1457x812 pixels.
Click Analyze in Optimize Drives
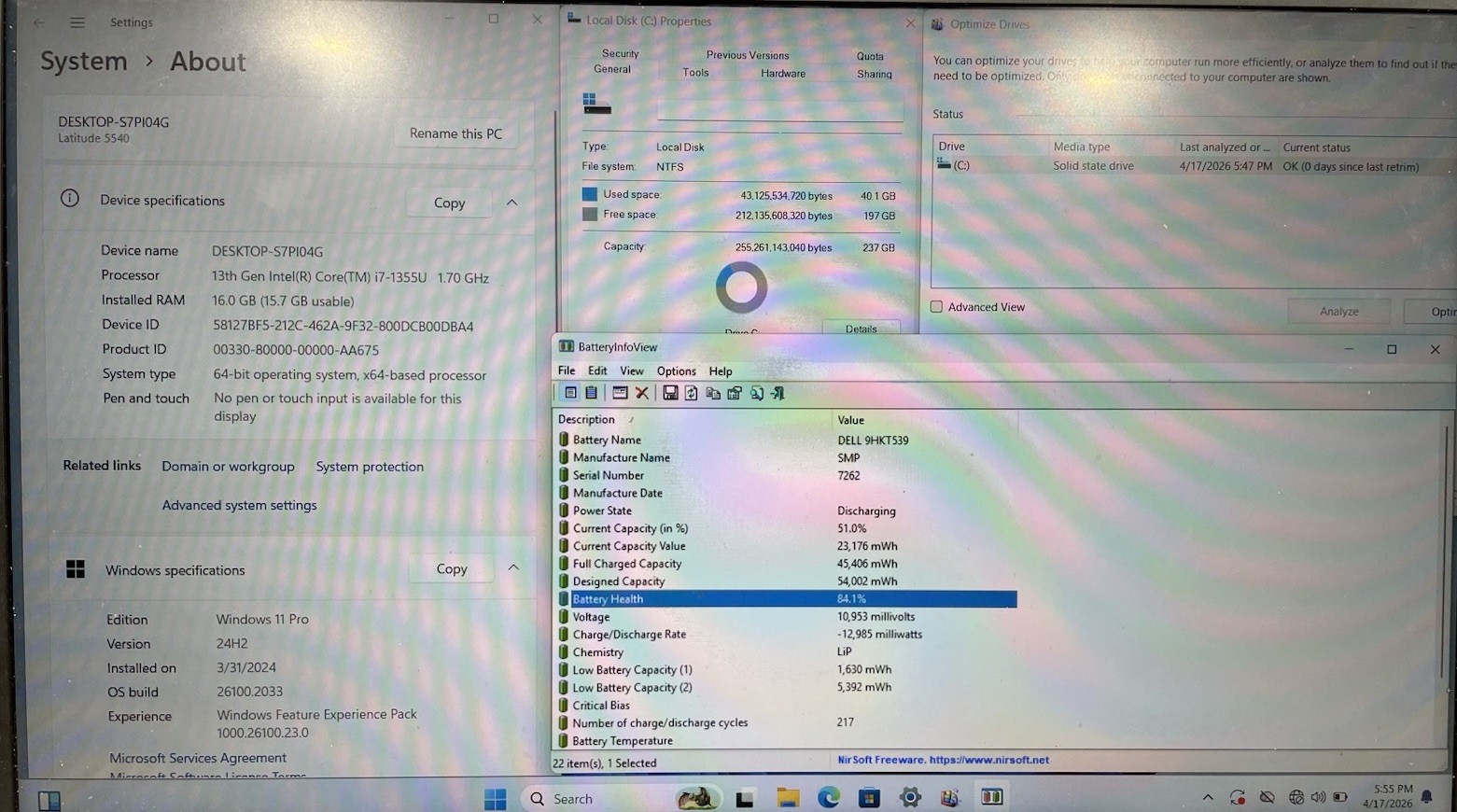pyautogui.click(x=1338, y=312)
